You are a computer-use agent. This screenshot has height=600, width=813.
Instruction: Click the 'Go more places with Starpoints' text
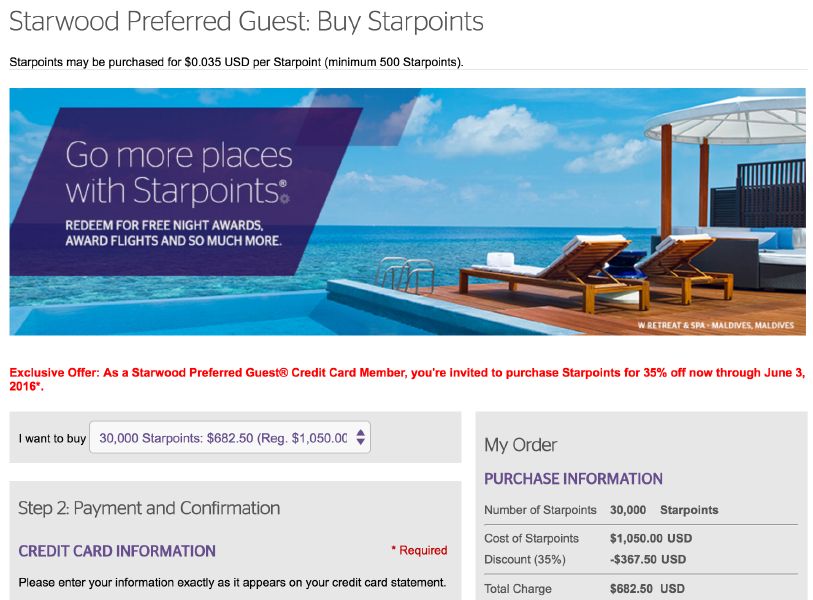pyautogui.click(x=178, y=172)
